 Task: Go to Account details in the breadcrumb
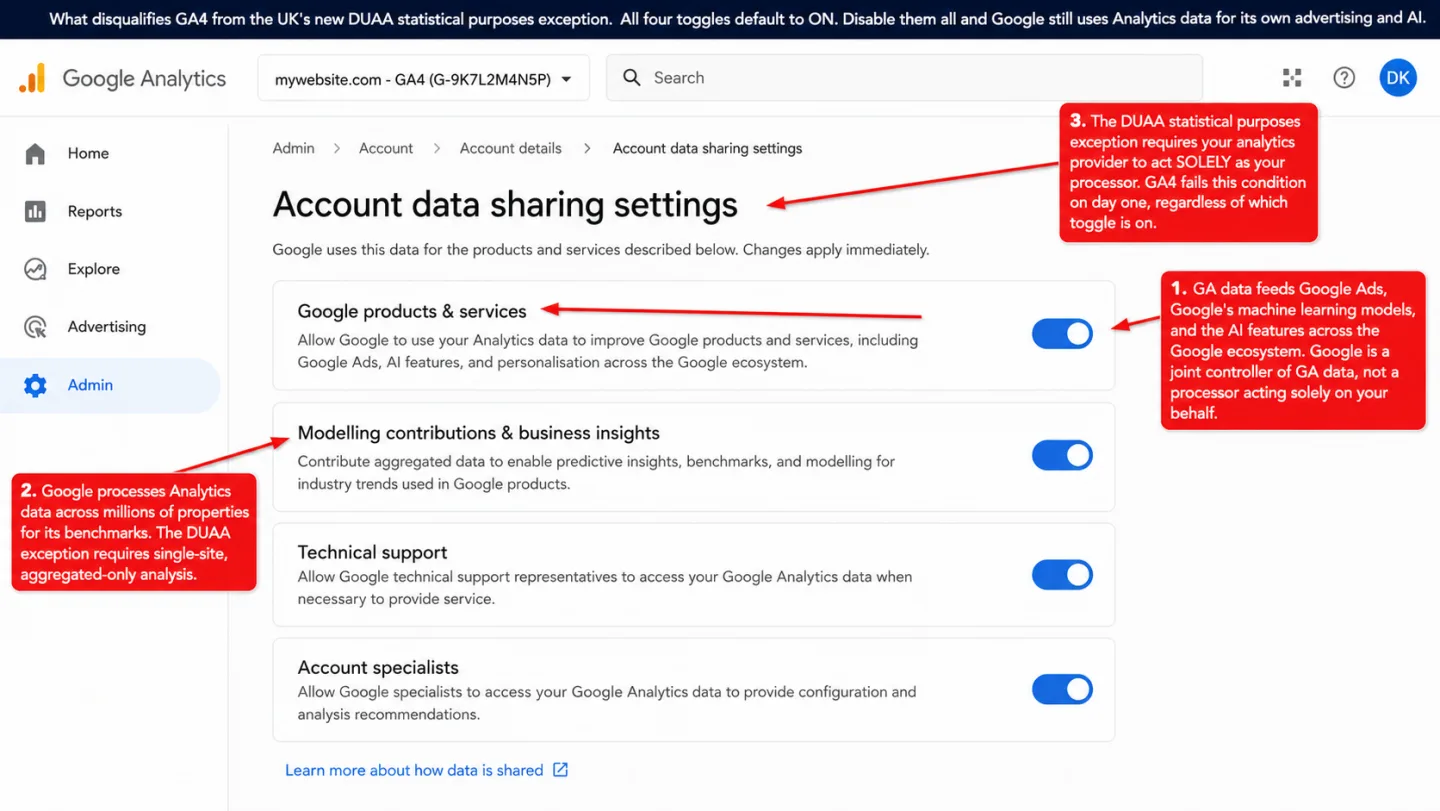[510, 148]
